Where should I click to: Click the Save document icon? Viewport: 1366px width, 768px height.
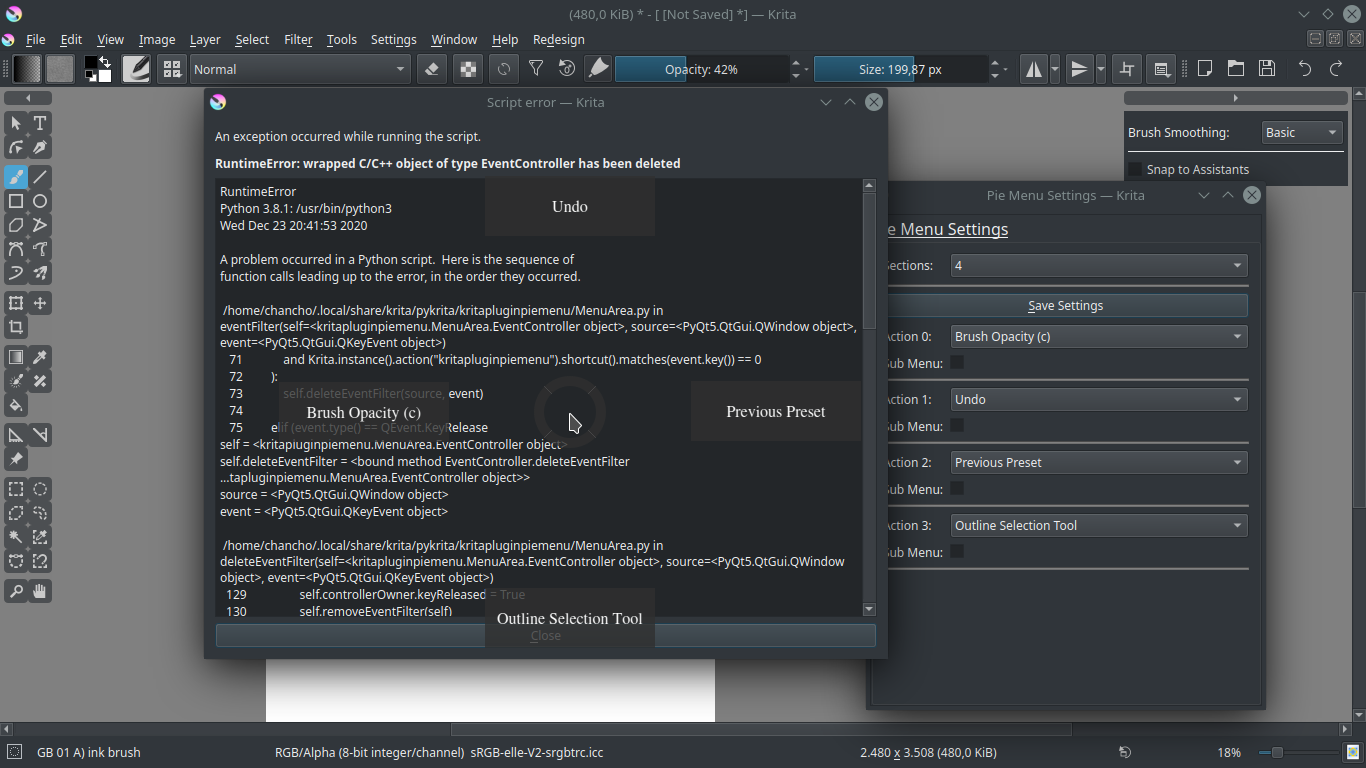(1267, 69)
